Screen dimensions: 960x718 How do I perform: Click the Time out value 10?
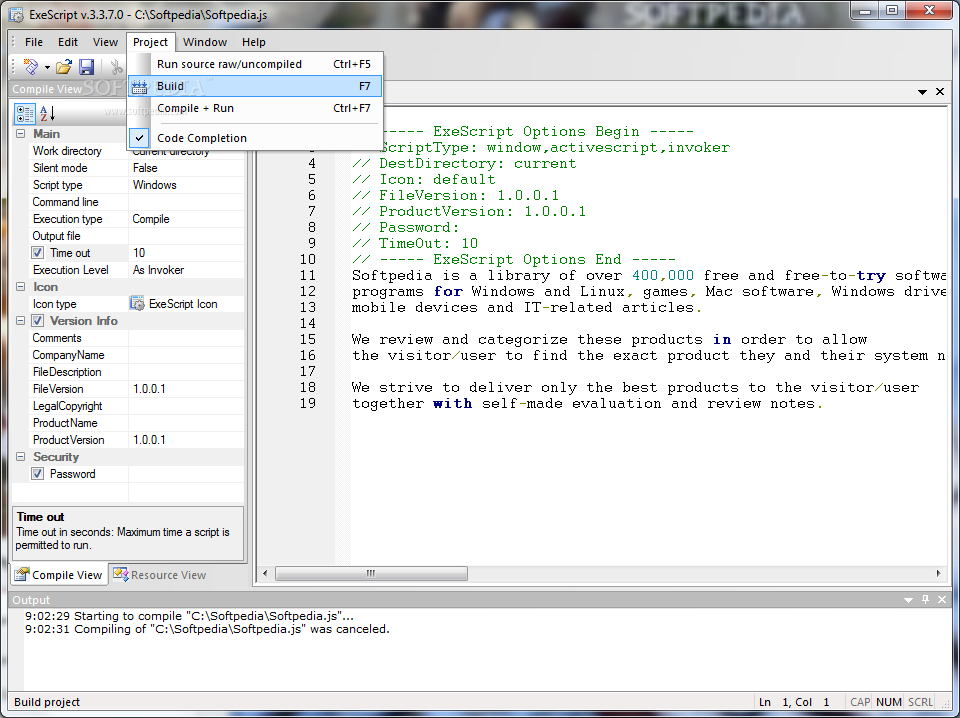(x=187, y=253)
